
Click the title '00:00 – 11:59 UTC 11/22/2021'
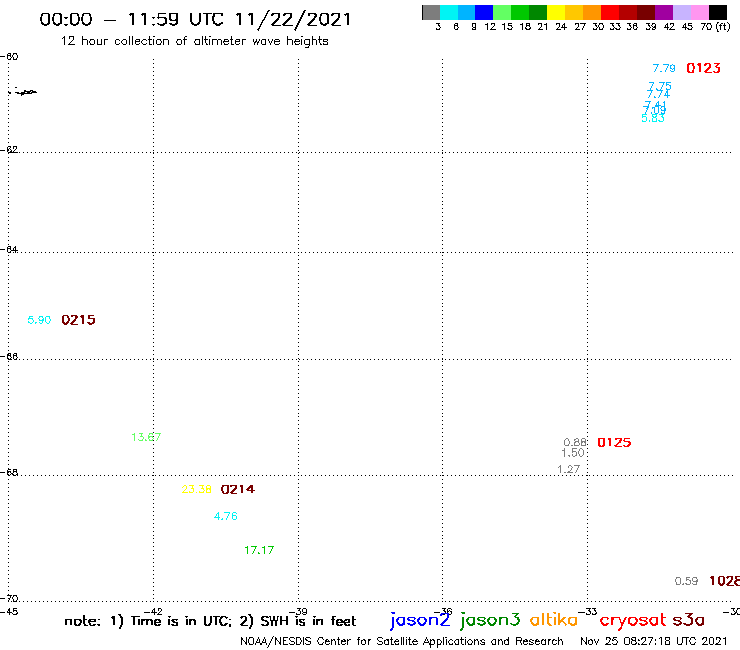195,19
